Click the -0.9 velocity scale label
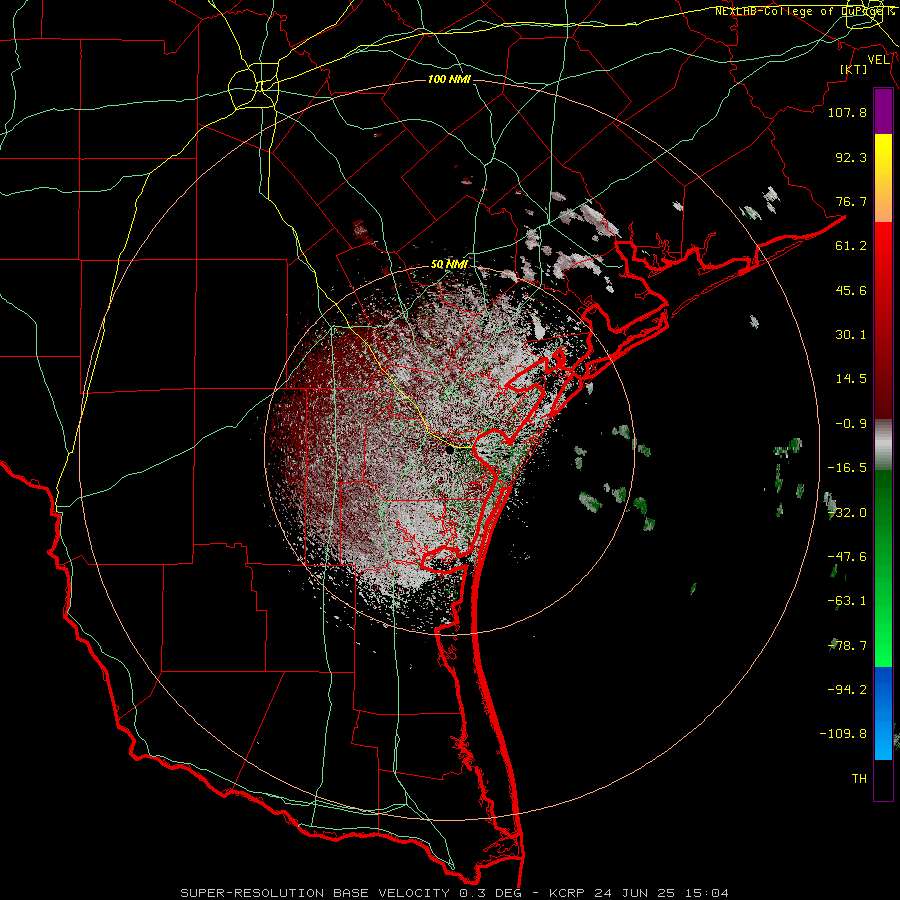Screen dimensions: 900x900 point(851,424)
